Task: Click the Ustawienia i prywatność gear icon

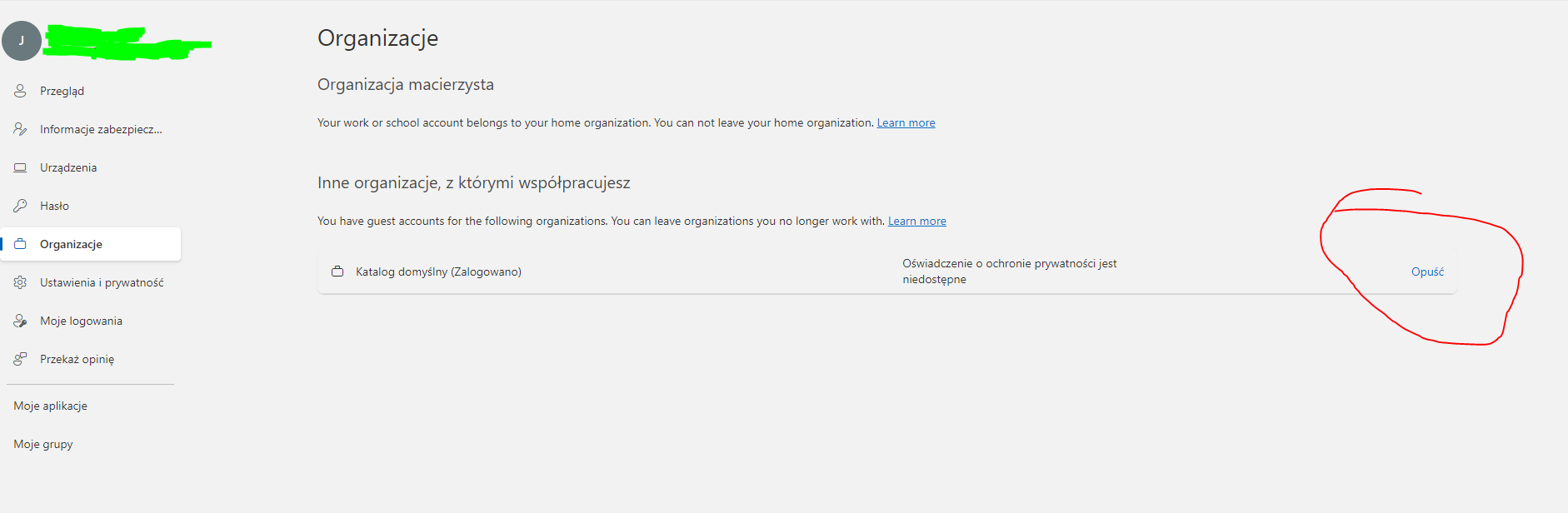Action: coord(20,282)
